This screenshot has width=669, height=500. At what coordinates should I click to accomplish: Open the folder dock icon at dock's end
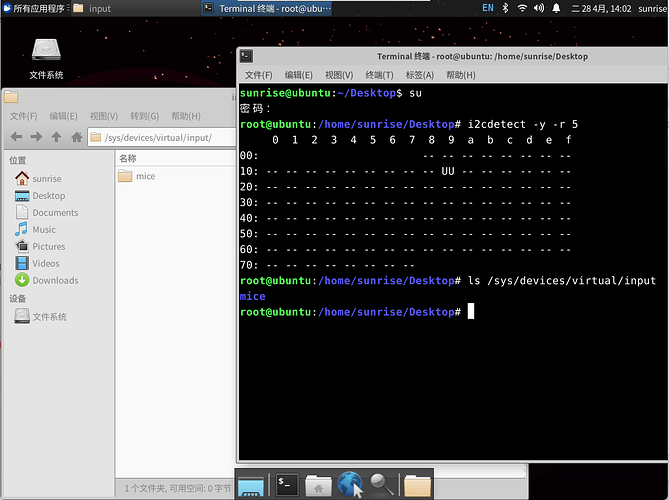tap(417, 485)
